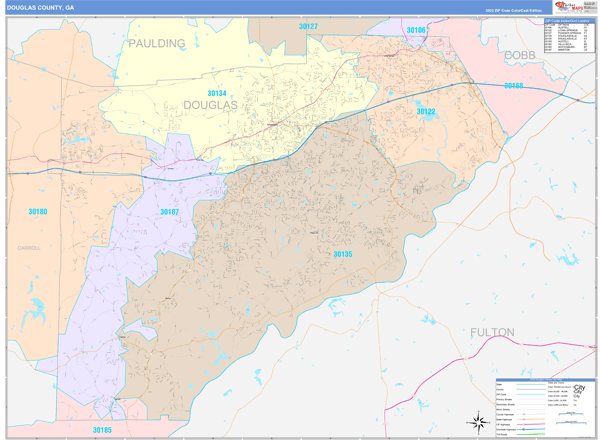The image size is (600, 440).
Task: Click the compass rose icon
Action: (x=478, y=421)
